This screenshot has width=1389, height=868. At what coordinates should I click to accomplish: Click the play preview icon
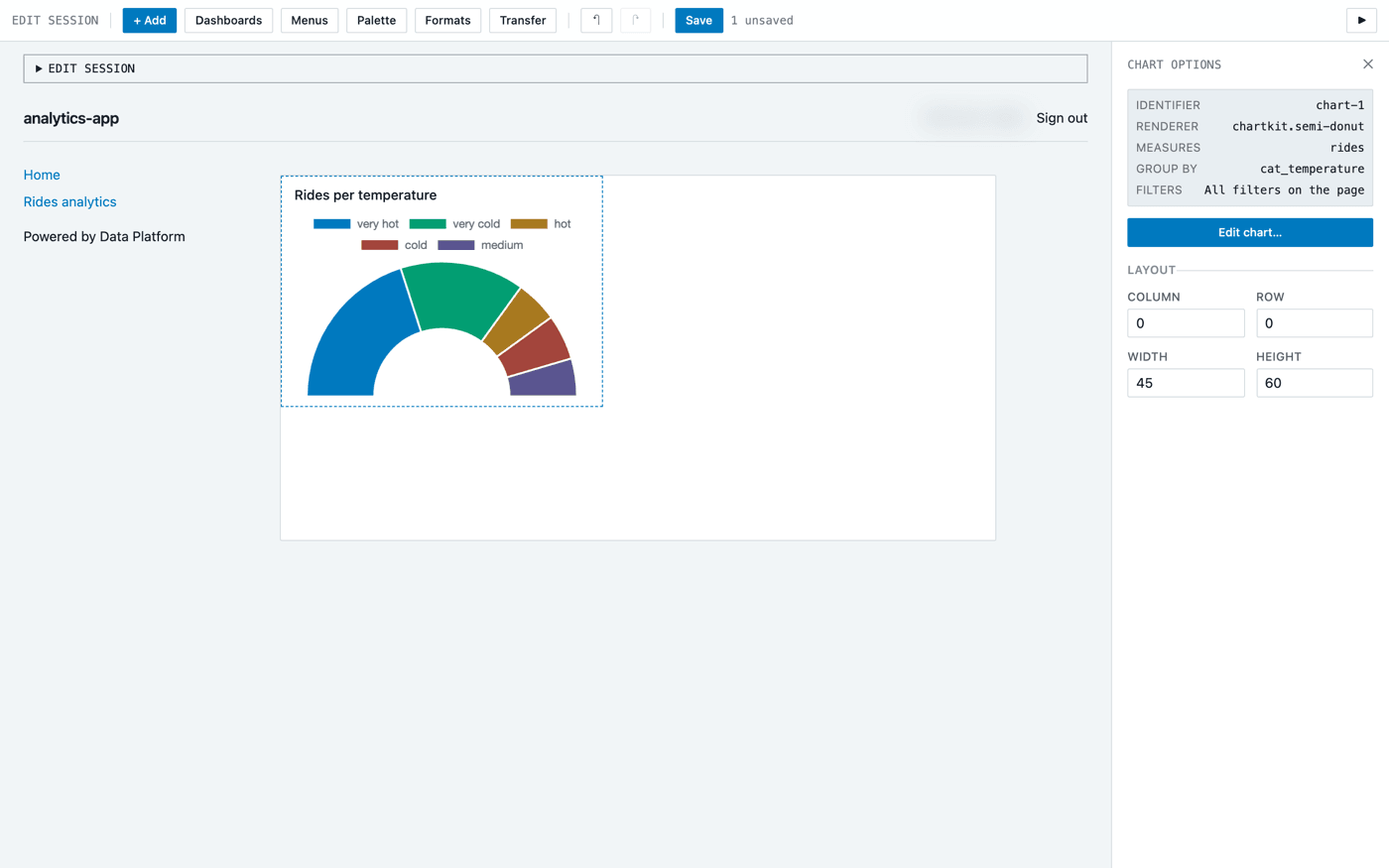(1361, 20)
